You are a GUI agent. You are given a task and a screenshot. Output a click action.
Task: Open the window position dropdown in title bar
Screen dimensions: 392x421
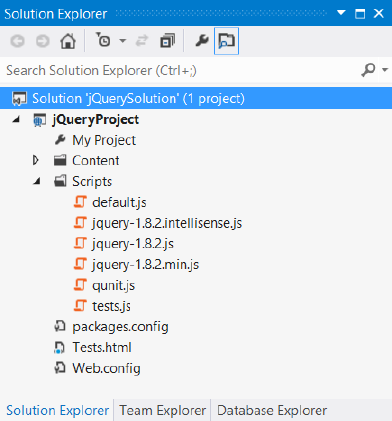(341, 13)
